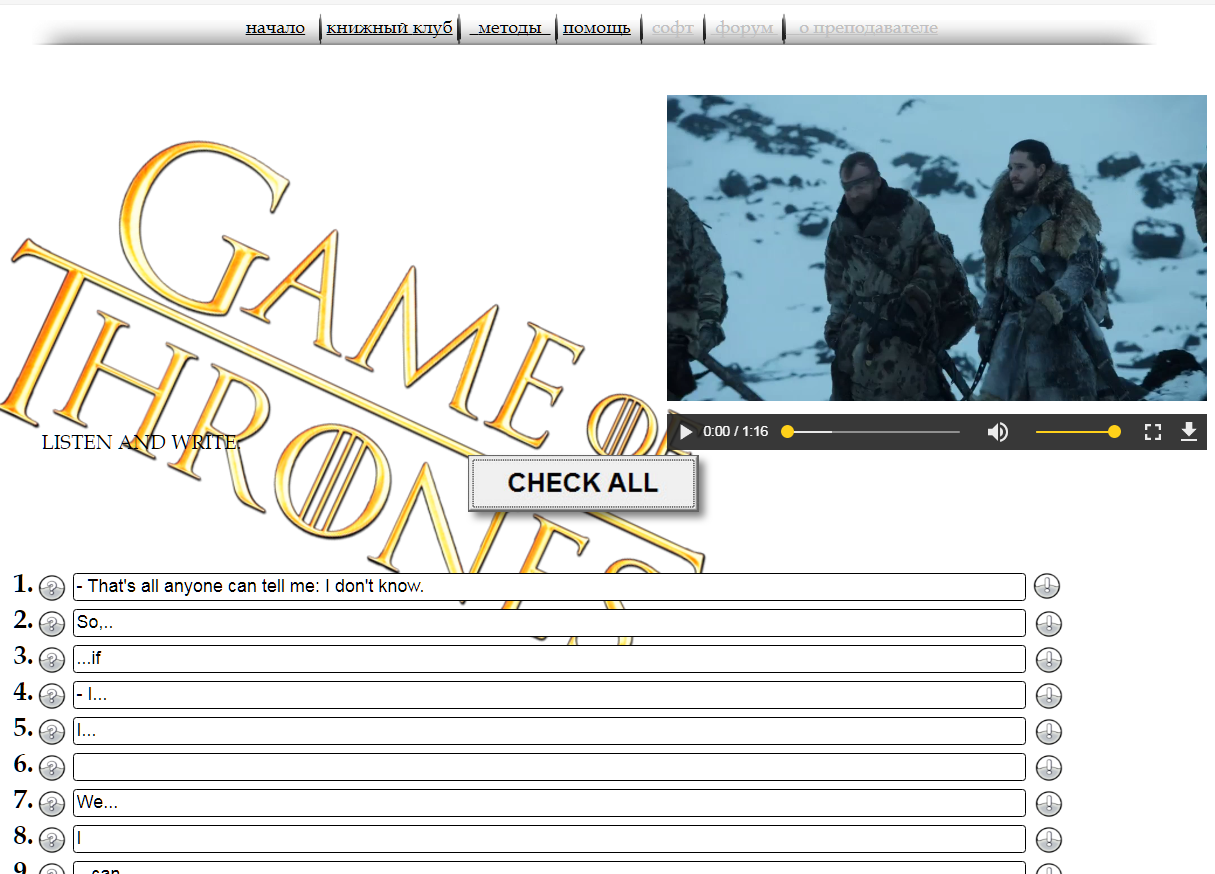
Task: Click the line 7 input containing We...
Action: 549,803
